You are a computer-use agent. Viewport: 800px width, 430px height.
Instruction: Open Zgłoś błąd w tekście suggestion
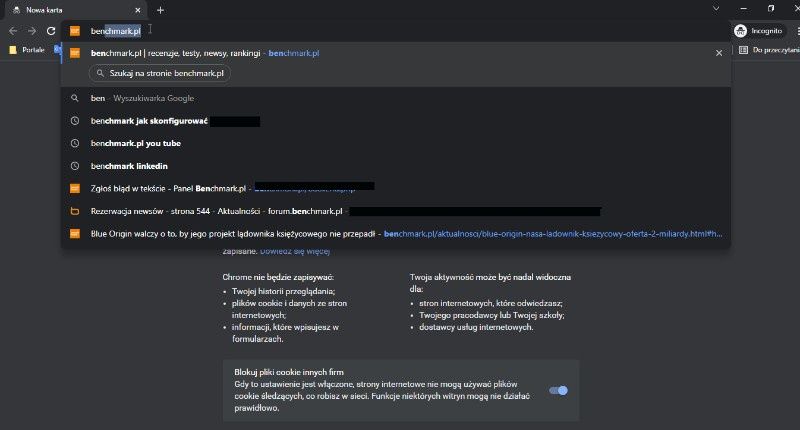point(395,188)
